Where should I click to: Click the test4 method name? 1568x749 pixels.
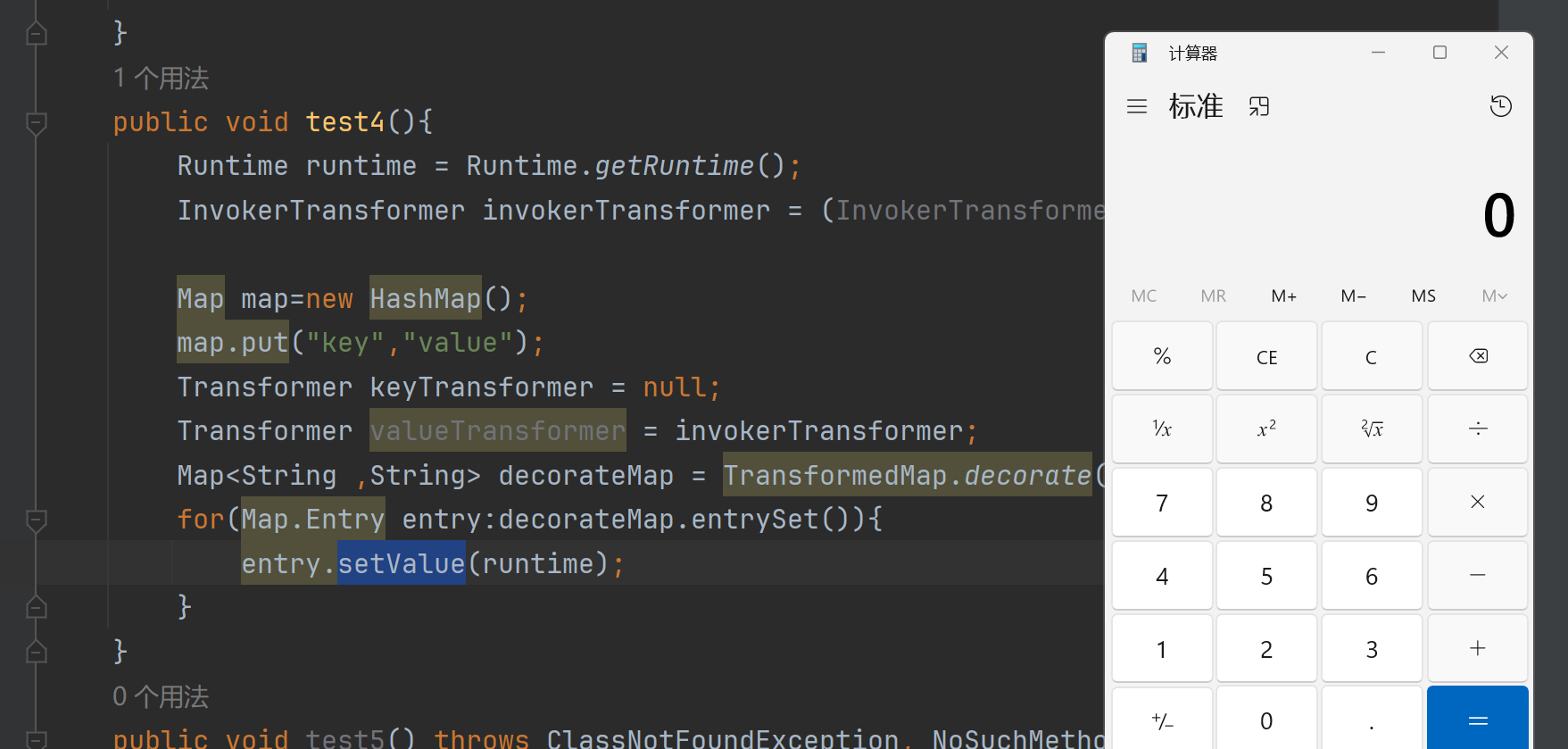[x=345, y=121]
